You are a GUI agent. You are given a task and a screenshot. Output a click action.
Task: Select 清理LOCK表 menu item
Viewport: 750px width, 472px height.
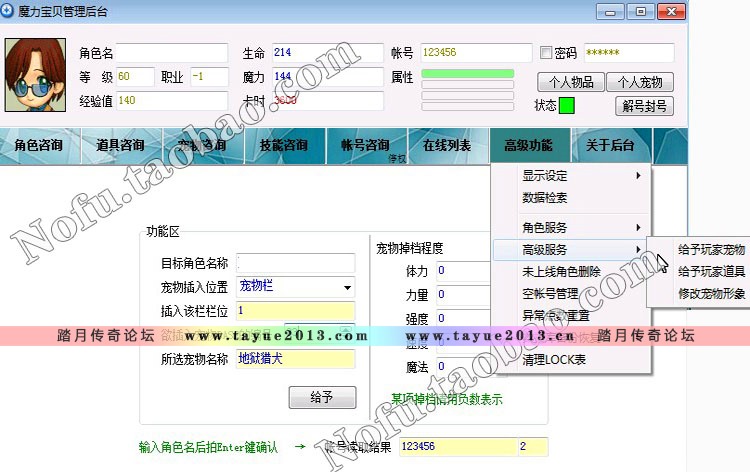572,360
